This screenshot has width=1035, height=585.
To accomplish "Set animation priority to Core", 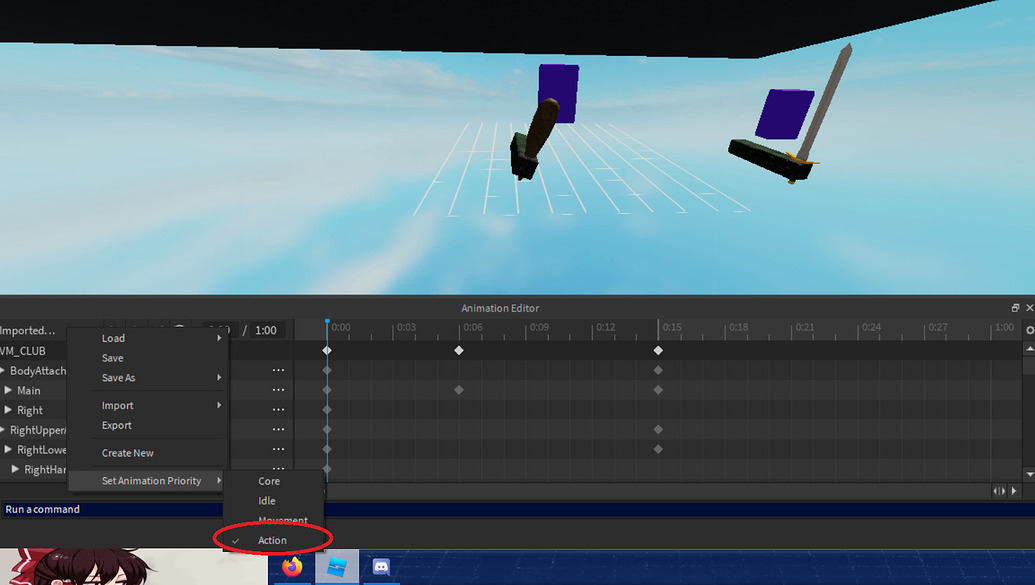I will click(274, 481).
